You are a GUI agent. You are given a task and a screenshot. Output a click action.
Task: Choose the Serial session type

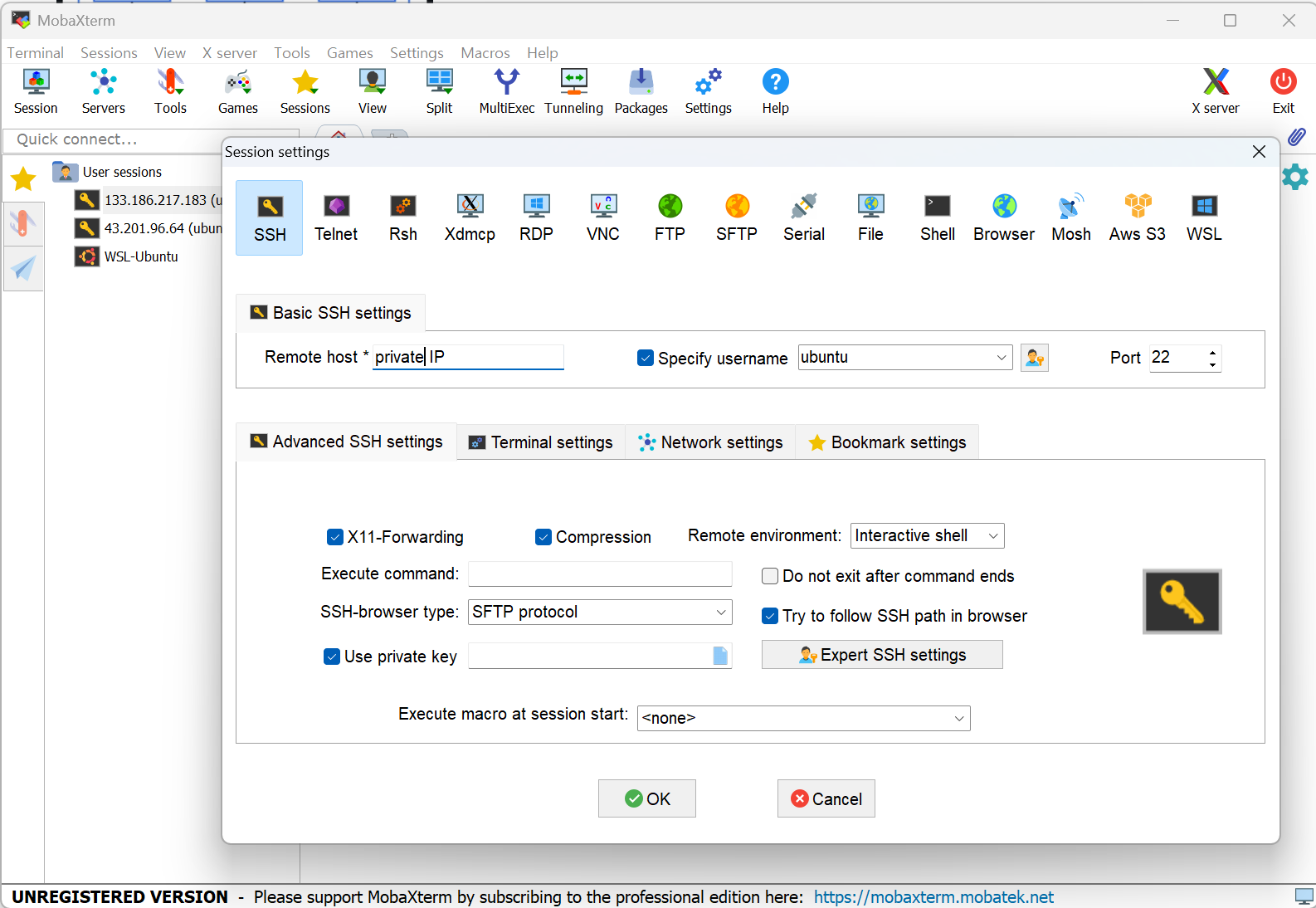tap(804, 217)
